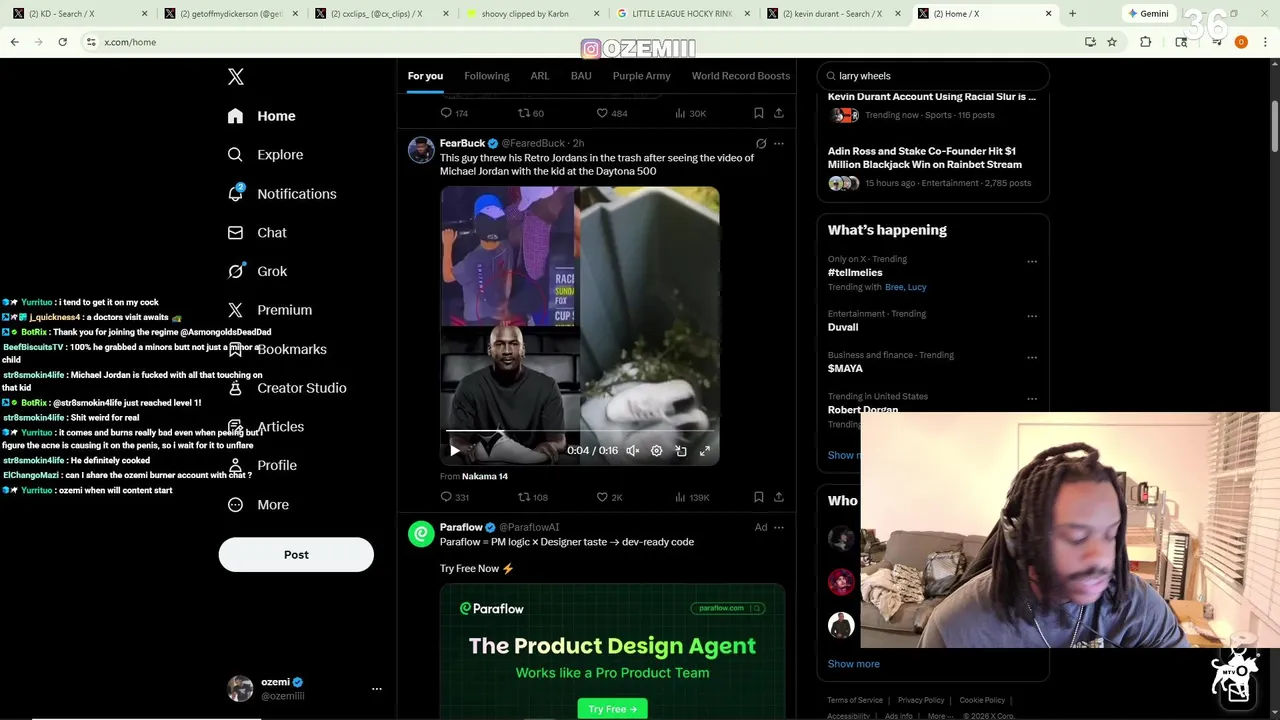Repost the upper post (60)
Viewport: 1280px width, 720px height.
tap(531, 113)
